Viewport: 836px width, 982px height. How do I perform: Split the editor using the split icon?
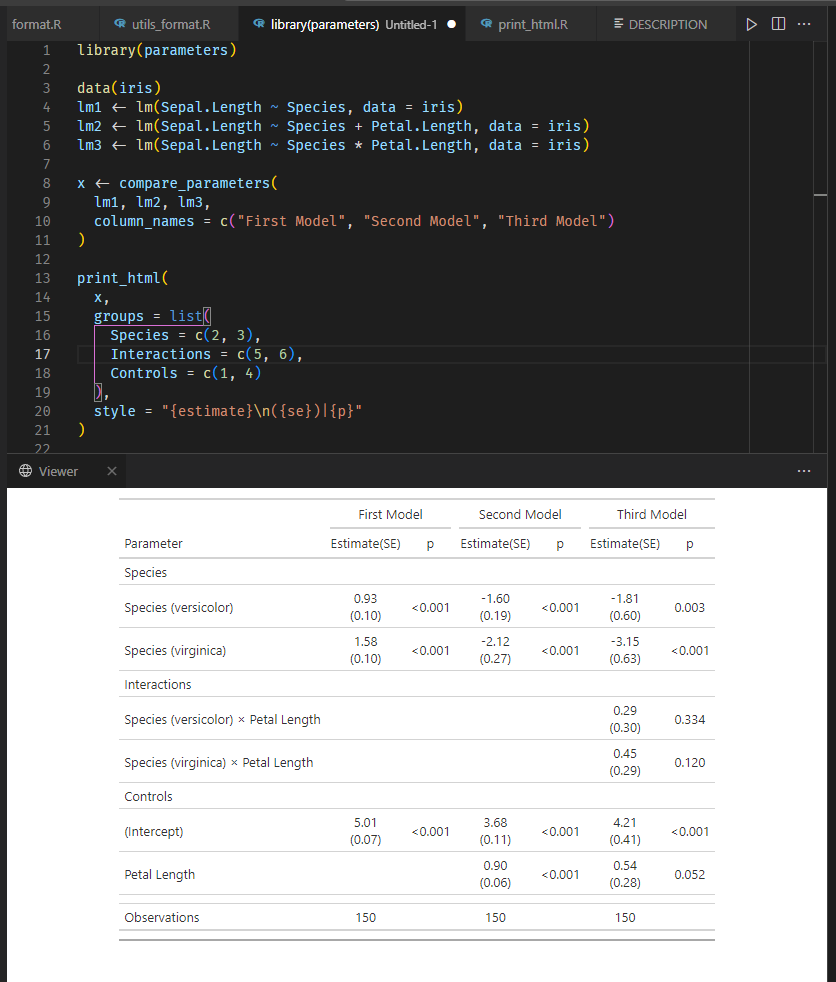778,23
